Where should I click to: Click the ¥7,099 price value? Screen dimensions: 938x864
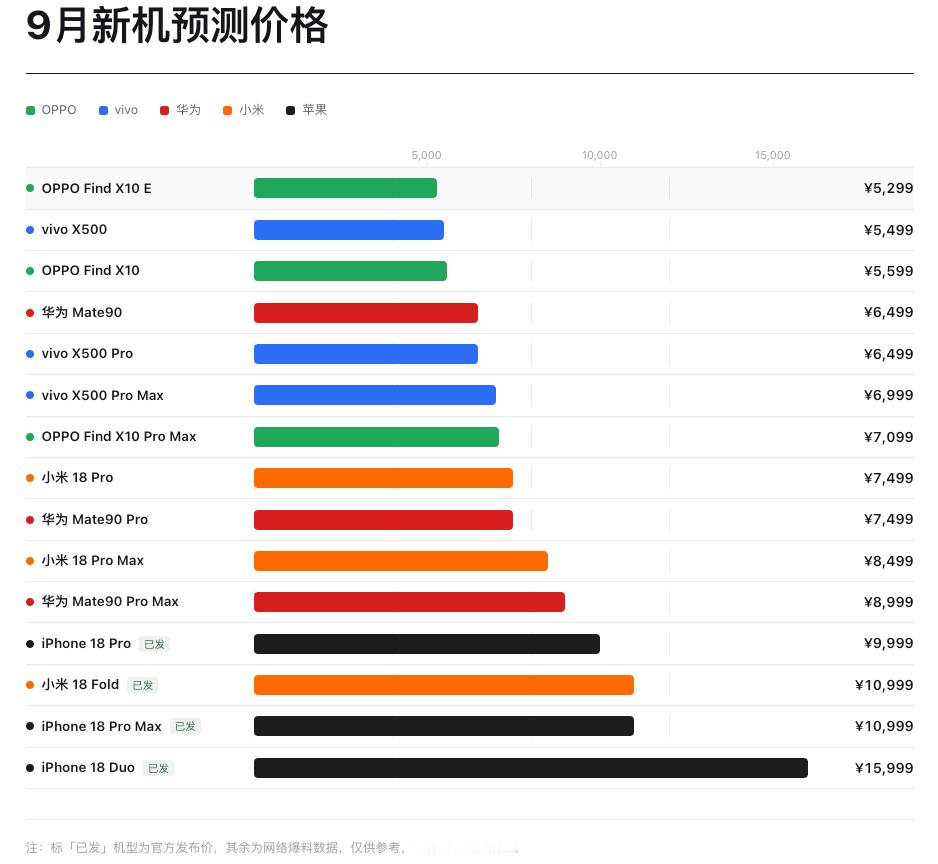pyautogui.click(x=888, y=437)
